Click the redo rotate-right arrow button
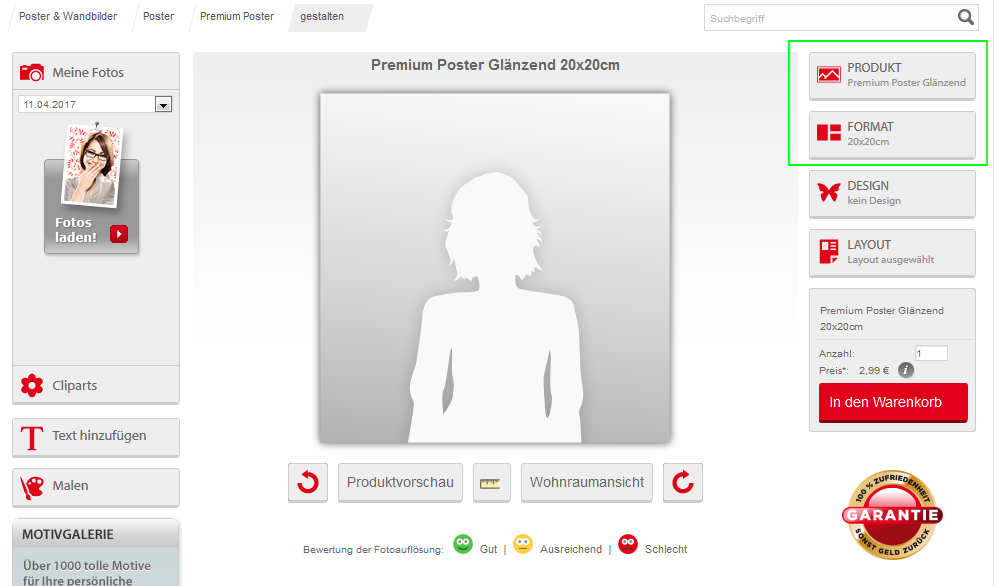This screenshot has height=586, width=994. (x=683, y=482)
